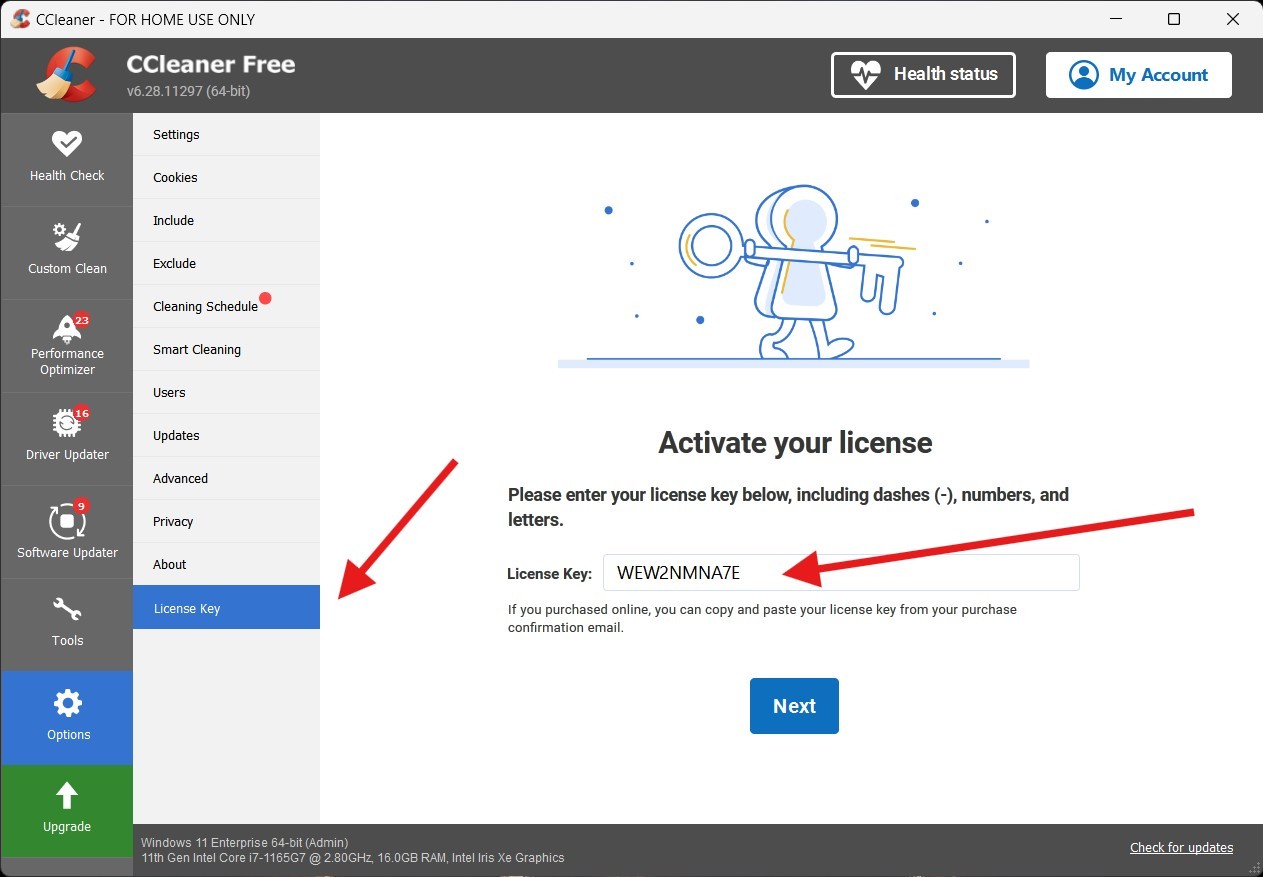Open My Account button
Image resolution: width=1263 pixels, height=877 pixels.
1138,75
